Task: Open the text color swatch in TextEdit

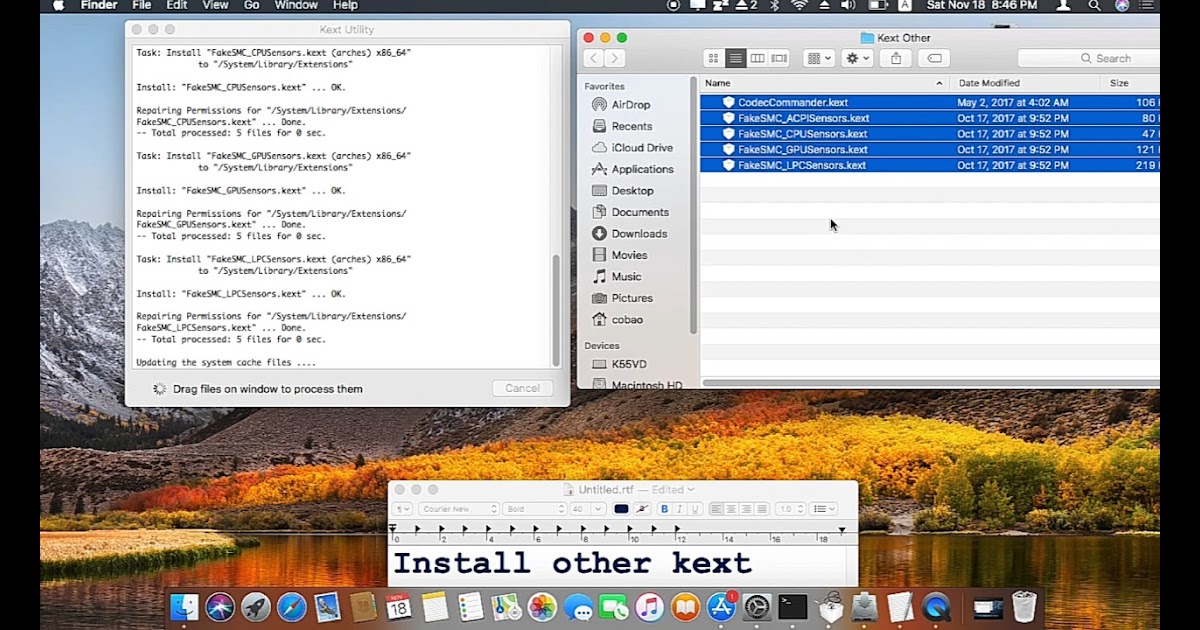Action: click(621, 509)
